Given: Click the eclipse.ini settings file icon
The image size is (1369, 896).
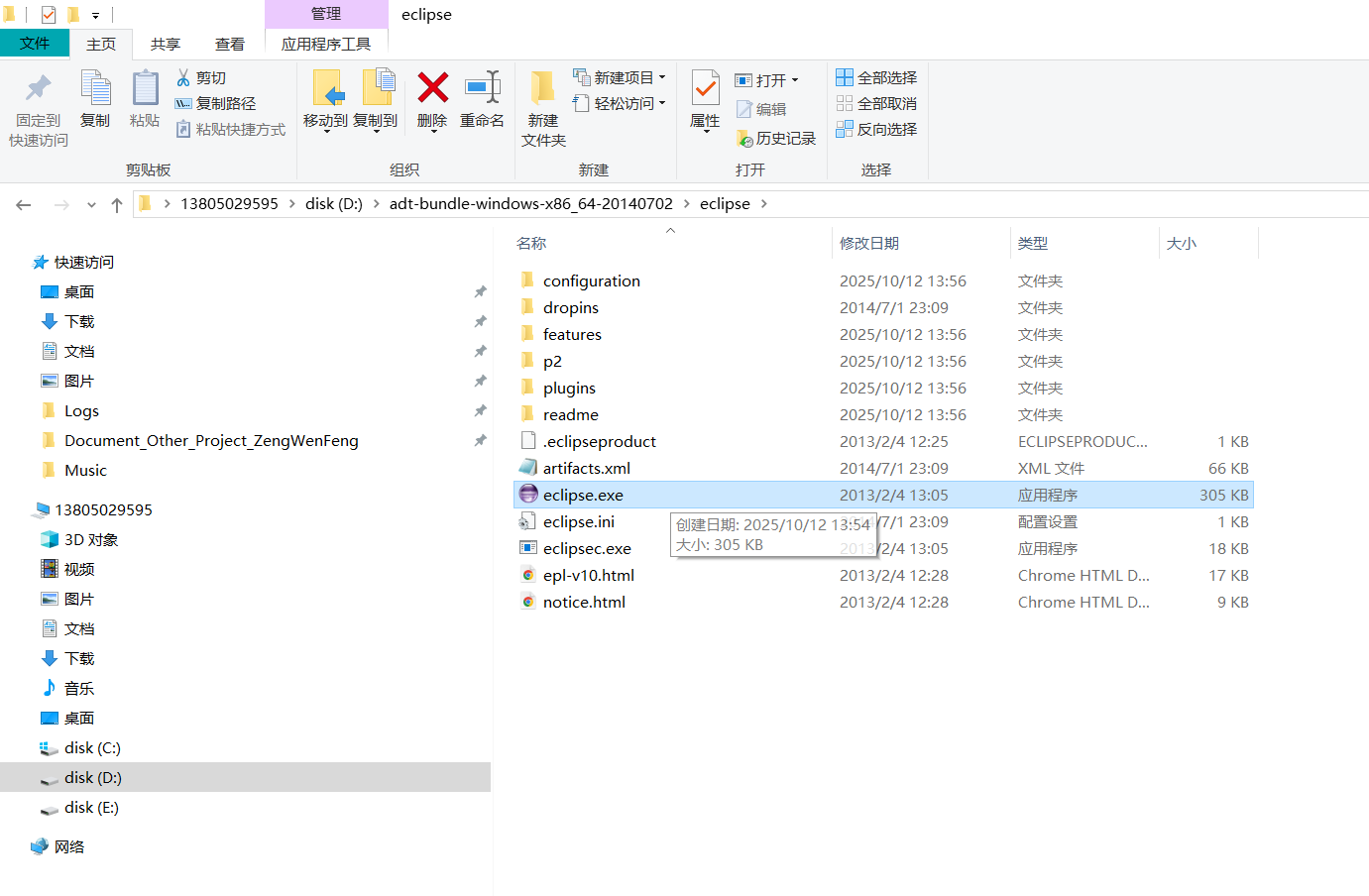Looking at the screenshot, I should 528,520.
